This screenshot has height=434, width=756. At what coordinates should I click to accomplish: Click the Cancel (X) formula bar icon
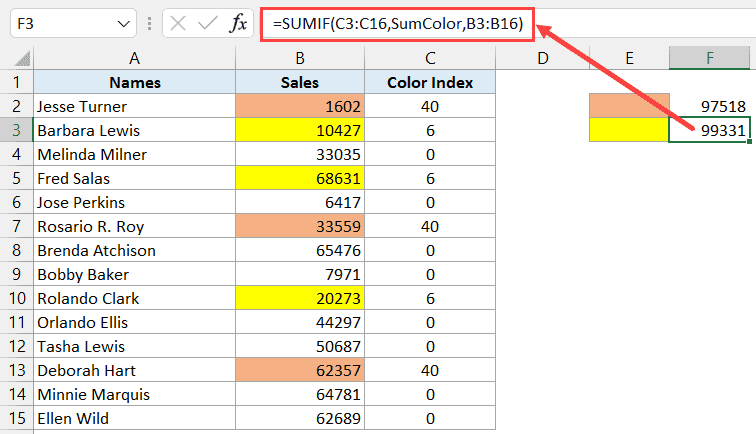178,23
